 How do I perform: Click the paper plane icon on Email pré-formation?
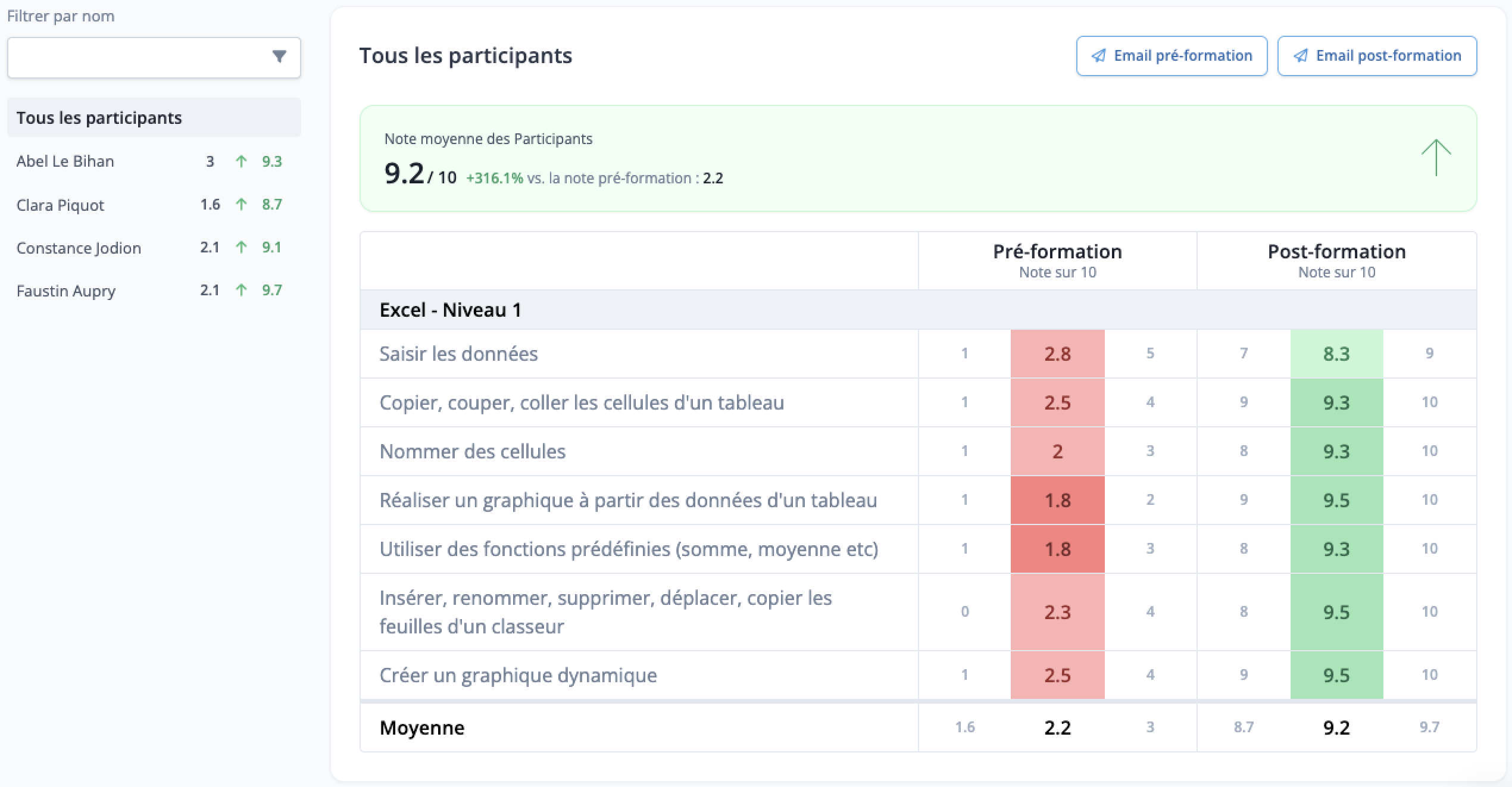pos(1098,55)
